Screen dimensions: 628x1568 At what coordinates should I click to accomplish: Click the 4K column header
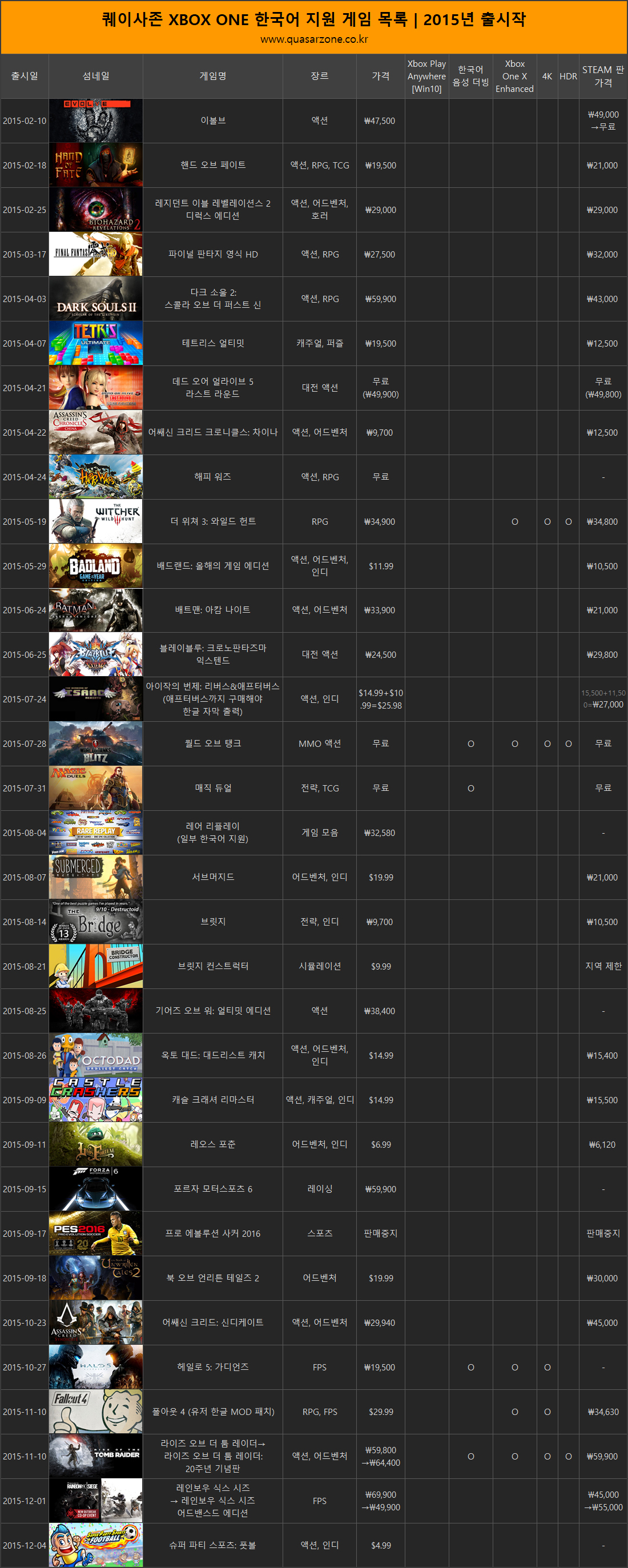pyautogui.click(x=547, y=76)
